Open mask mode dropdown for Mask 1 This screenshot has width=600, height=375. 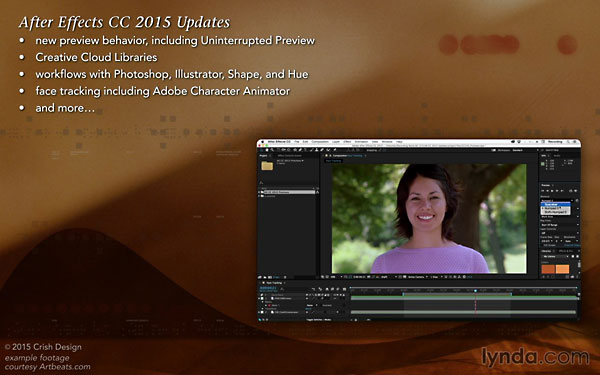[x=311, y=305]
